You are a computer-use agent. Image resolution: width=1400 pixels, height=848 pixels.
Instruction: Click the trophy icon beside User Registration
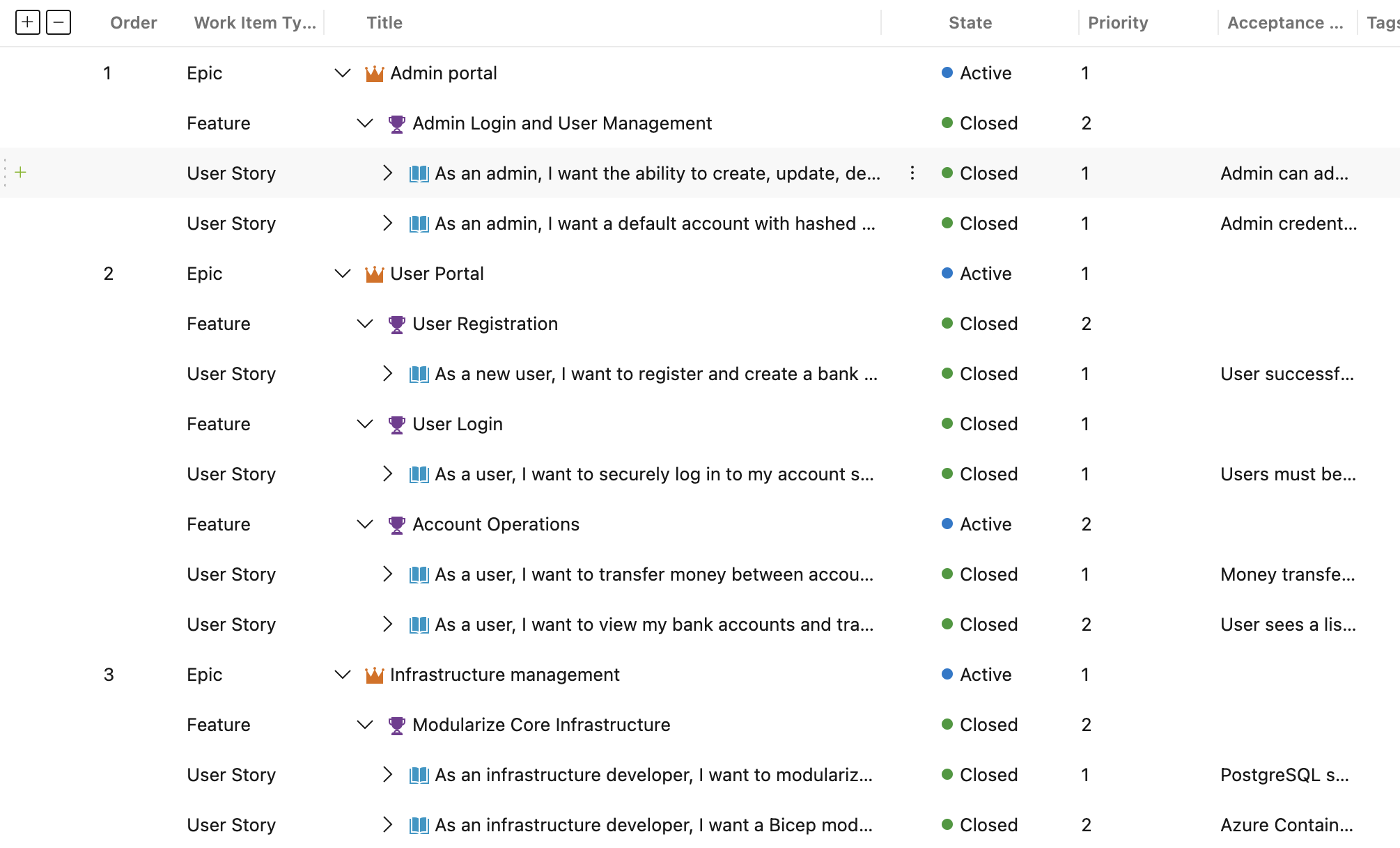click(396, 324)
